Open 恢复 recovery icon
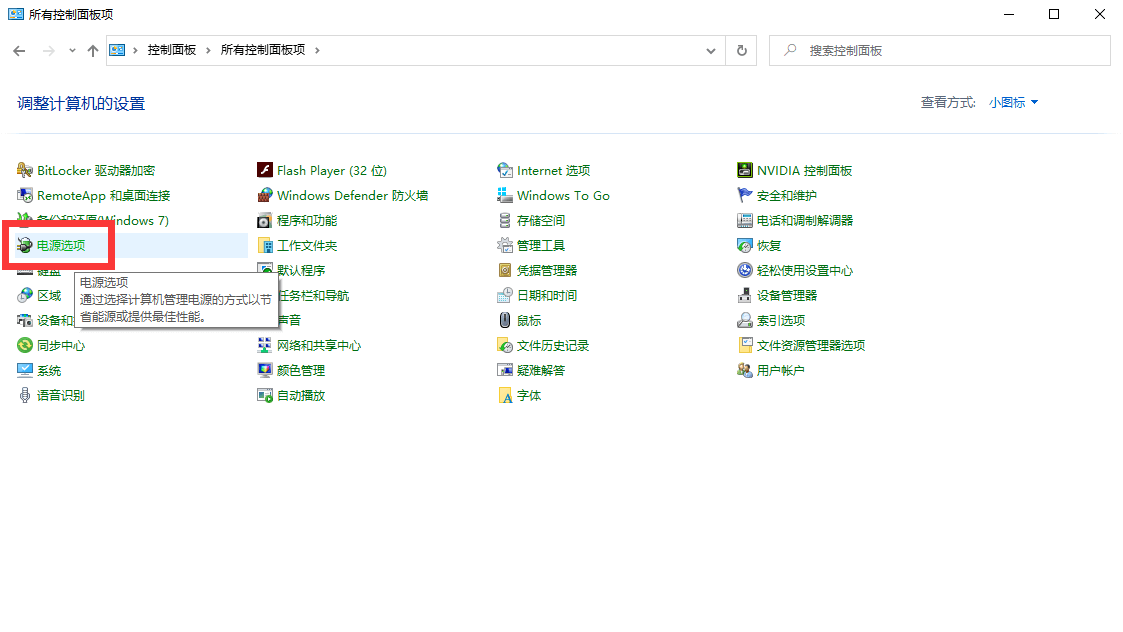 (745, 246)
